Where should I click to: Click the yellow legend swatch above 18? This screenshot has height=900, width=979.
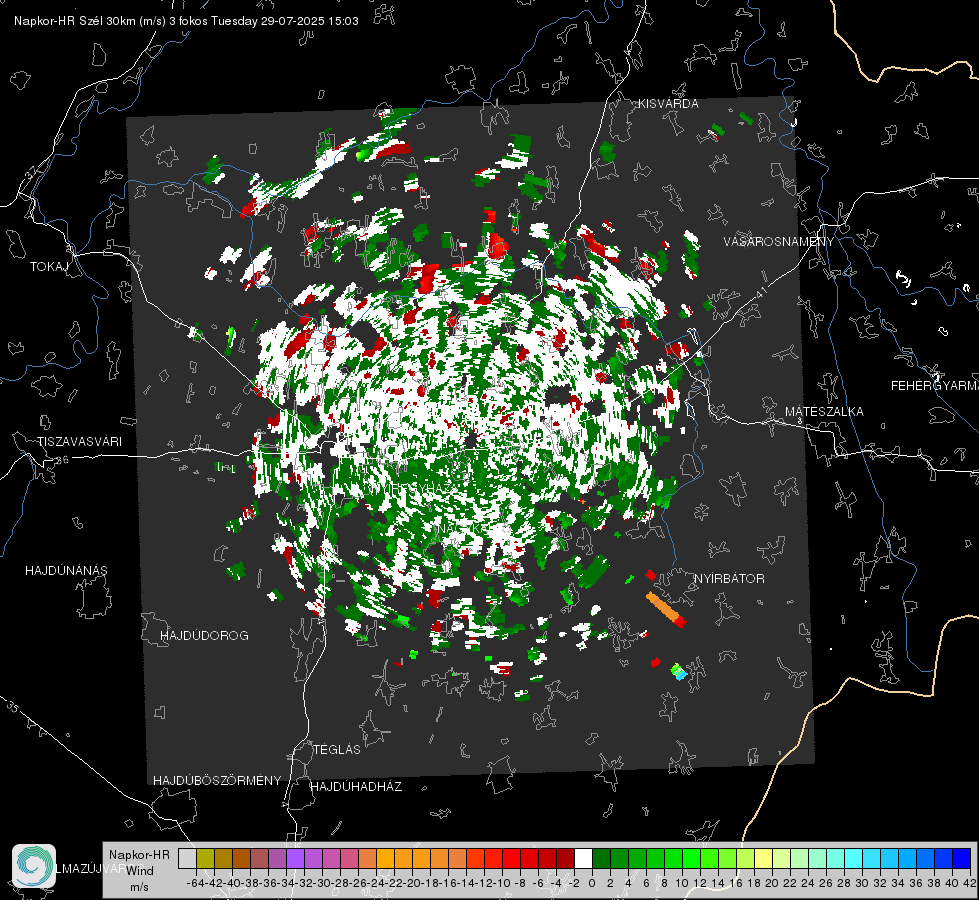764,858
